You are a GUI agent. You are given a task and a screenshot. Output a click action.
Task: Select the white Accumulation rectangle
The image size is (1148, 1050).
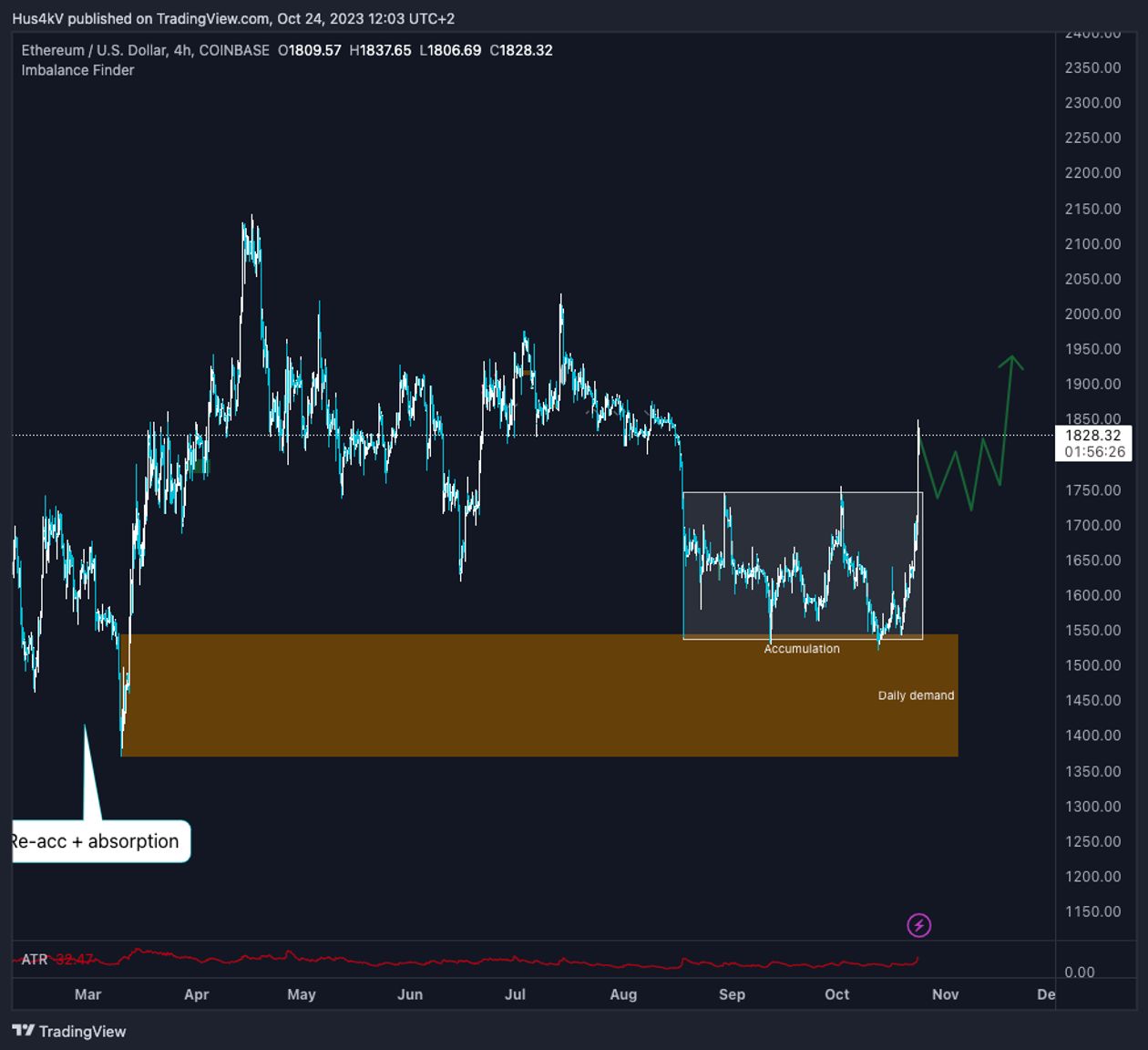[x=803, y=565]
